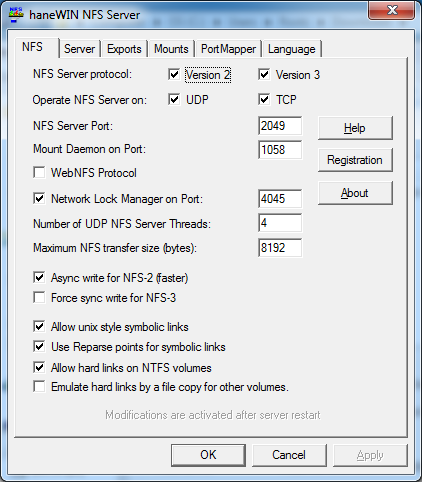The image size is (422, 482).
Task: Toggle Allow unix style symbolic links
Action: [39, 327]
